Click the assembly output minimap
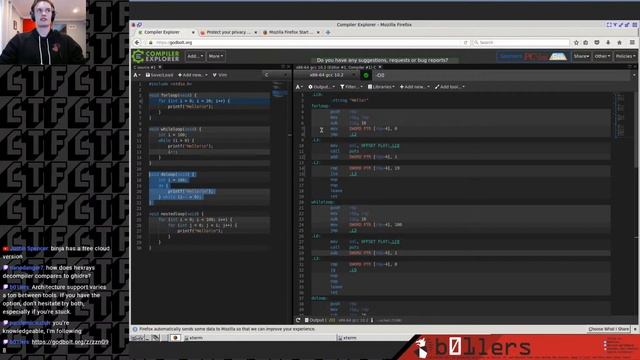 [x=620, y=116]
